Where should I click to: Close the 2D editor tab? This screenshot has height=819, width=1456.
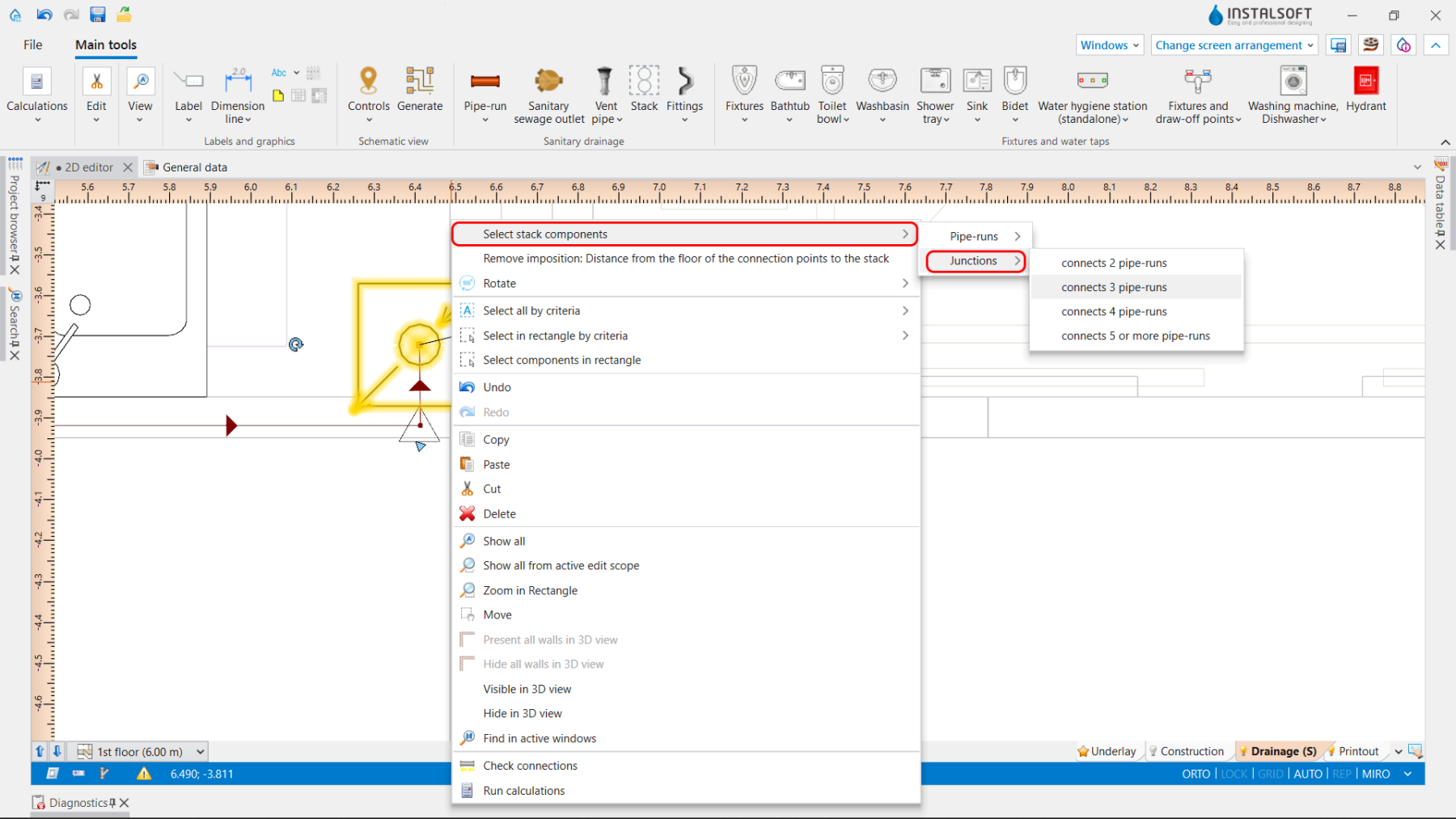coord(128,167)
